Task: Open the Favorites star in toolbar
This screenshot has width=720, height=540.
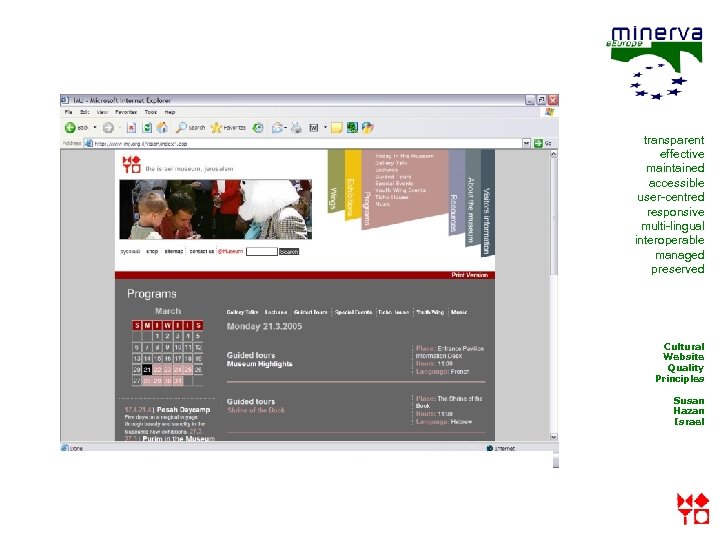Action: (x=228, y=128)
